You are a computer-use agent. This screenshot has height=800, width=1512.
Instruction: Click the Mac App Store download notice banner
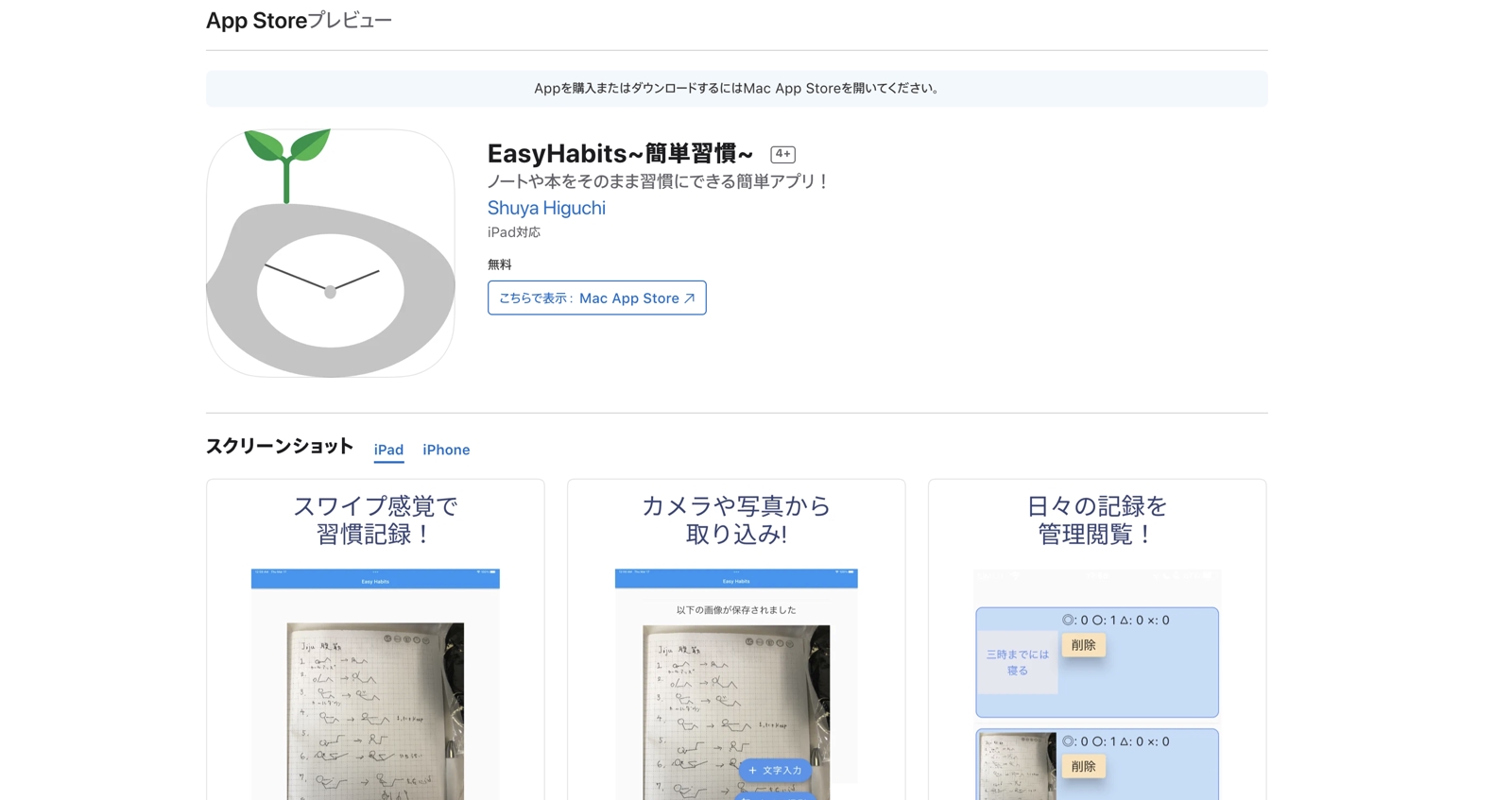[737, 89]
